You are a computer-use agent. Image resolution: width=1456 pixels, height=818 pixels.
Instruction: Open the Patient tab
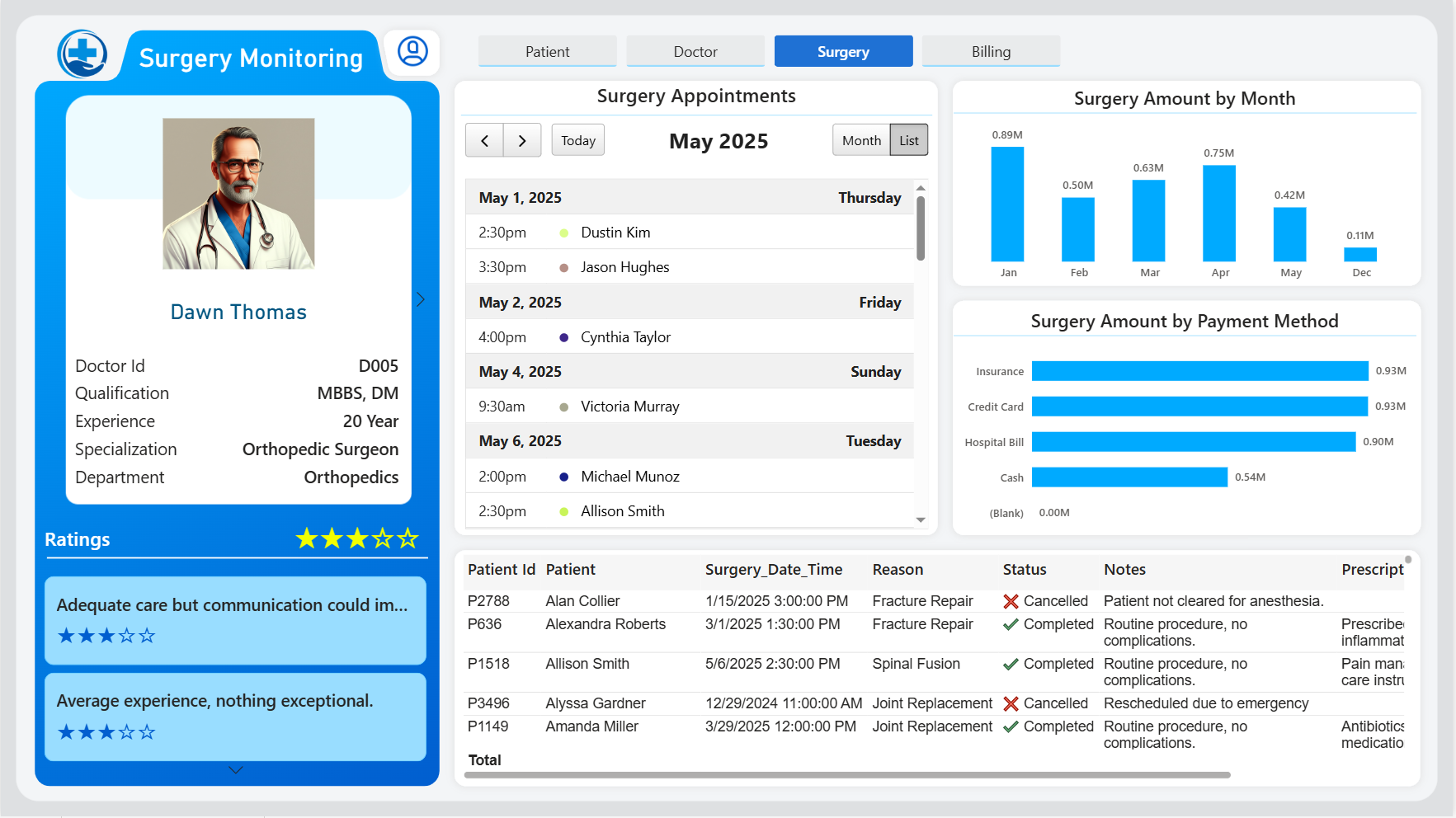(x=548, y=51)
